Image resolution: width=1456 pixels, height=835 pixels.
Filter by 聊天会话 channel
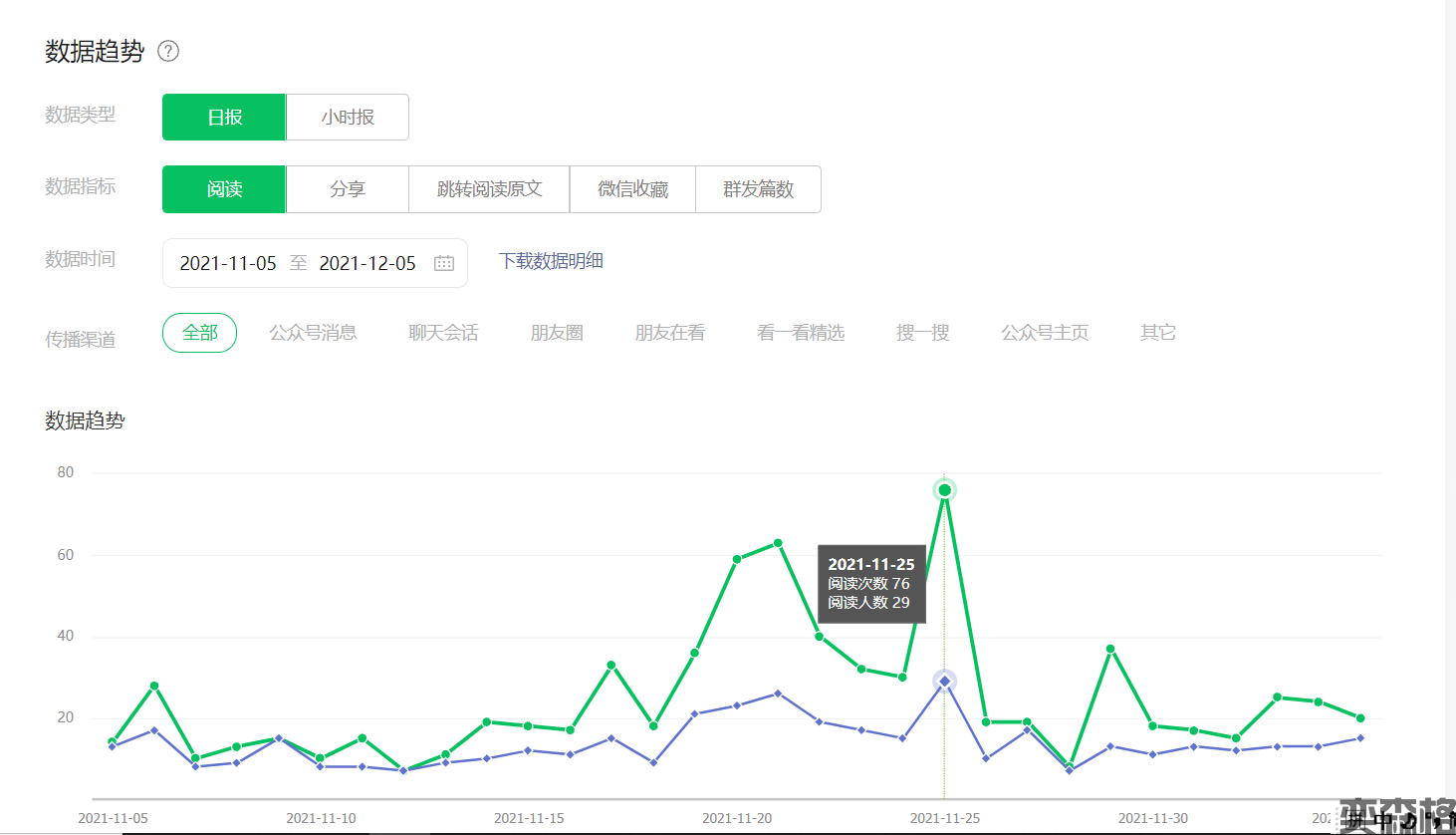pos(443,333)
